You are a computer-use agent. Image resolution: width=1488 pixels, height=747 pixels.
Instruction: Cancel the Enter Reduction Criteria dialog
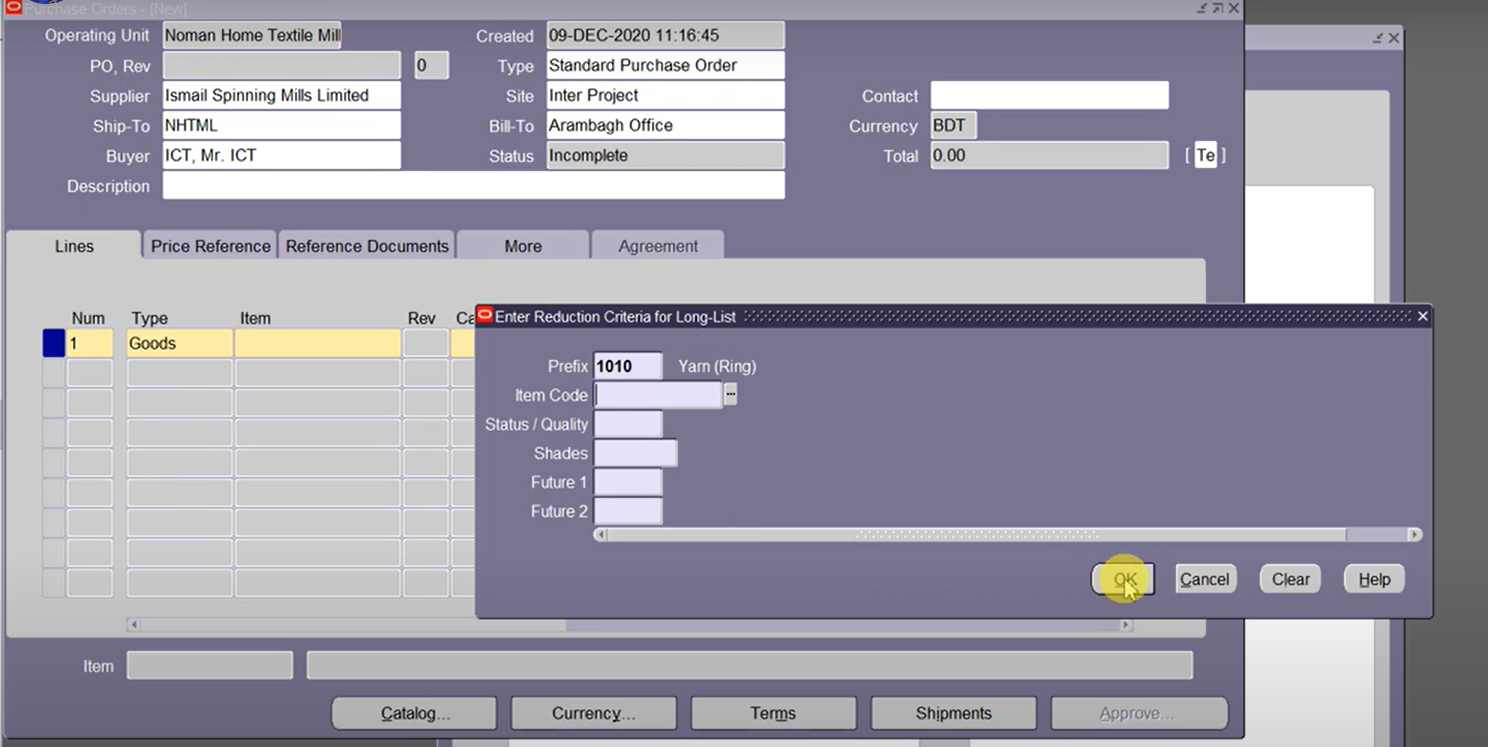1204,578
